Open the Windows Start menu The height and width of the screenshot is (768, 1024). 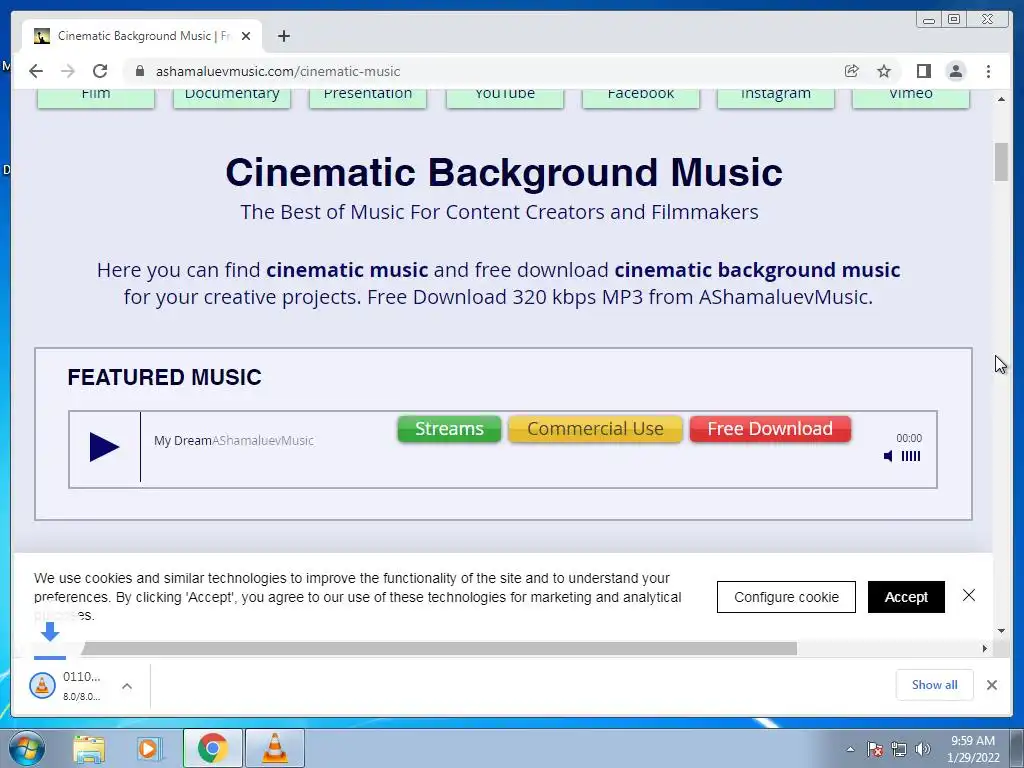tap(27, 748)
